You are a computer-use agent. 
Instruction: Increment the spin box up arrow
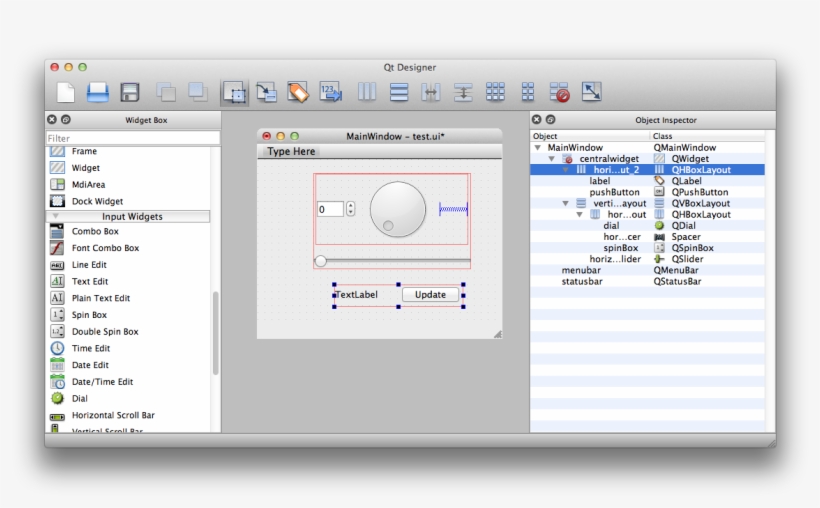[350, 205]
